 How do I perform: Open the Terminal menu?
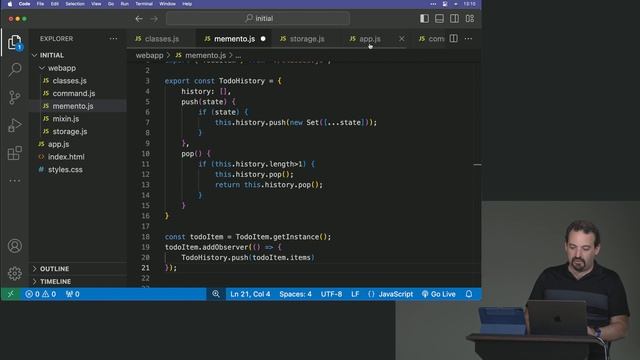144,4
